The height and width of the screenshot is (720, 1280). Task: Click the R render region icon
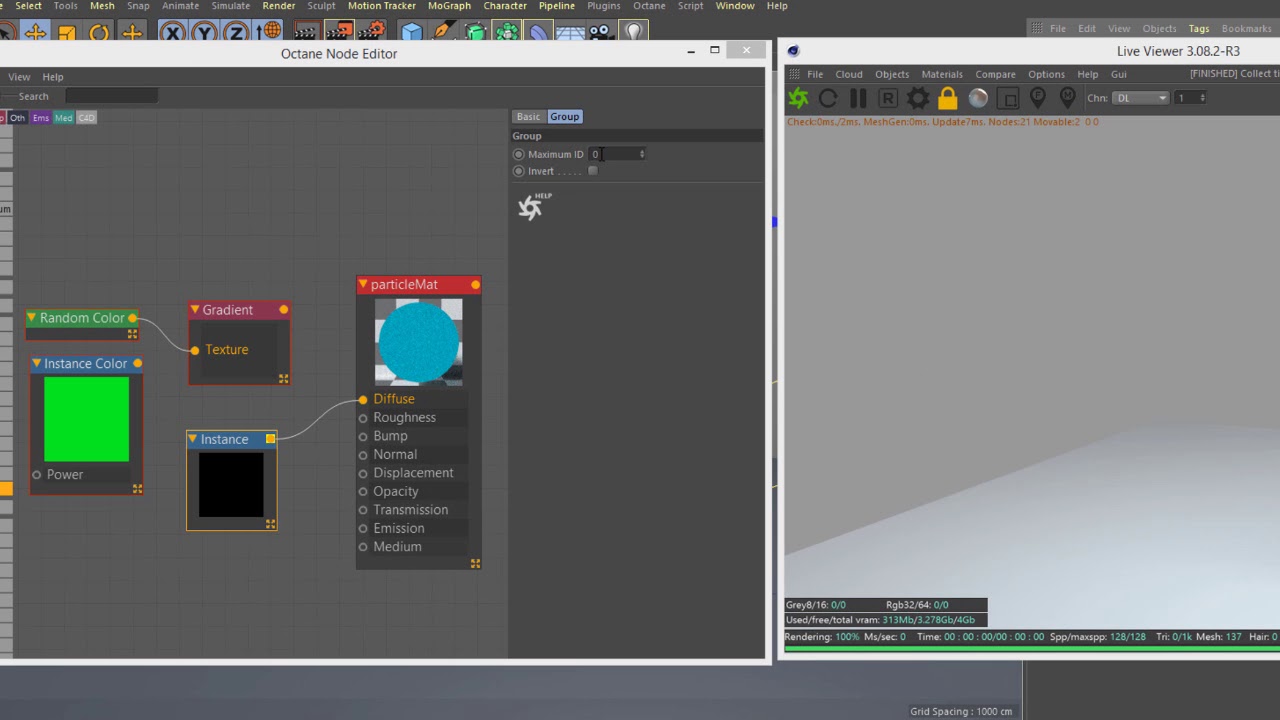coord(888,98)
